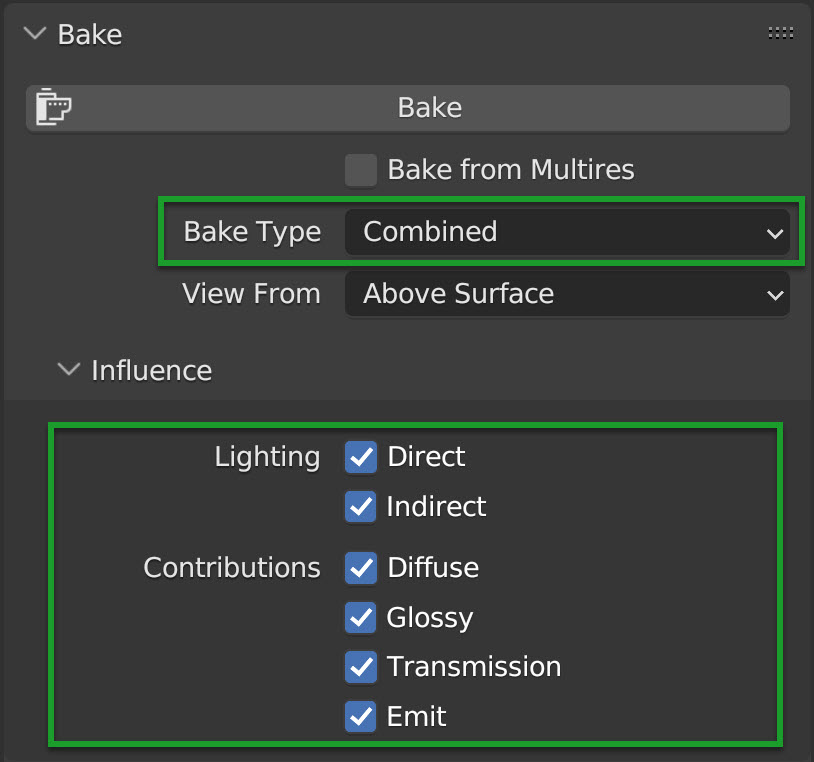Collapse the Influence section
This screenshot has width=814, height=762.
[x=68, y=369]
